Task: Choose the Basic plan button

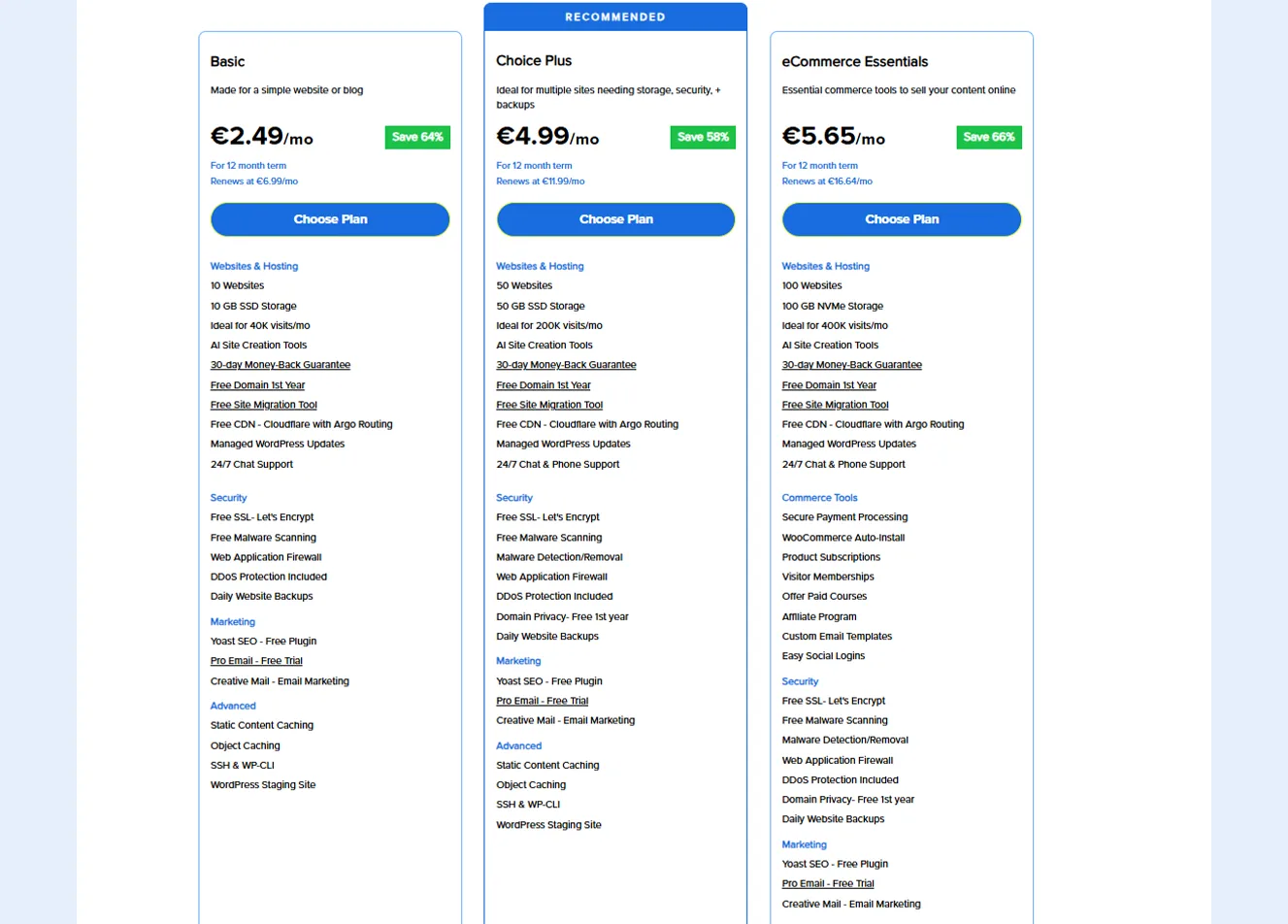Action: [x=330, y=219]
